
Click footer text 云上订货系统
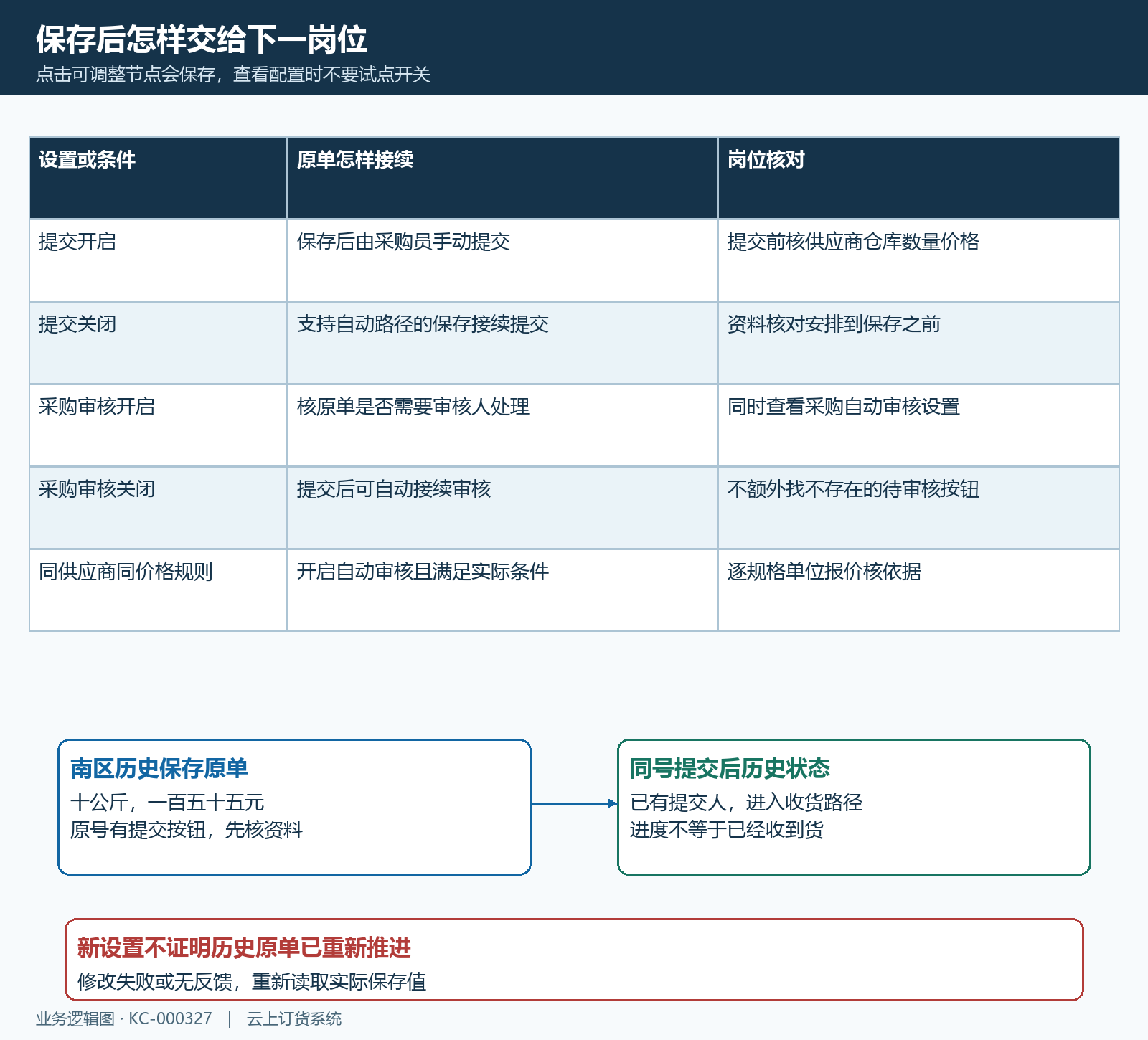pyautogui.click(x=294, y=1019)
